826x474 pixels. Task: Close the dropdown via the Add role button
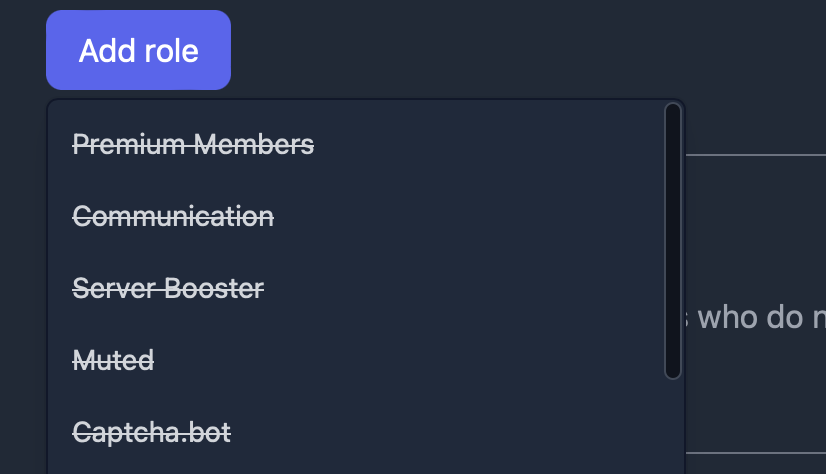click(138, 50)
